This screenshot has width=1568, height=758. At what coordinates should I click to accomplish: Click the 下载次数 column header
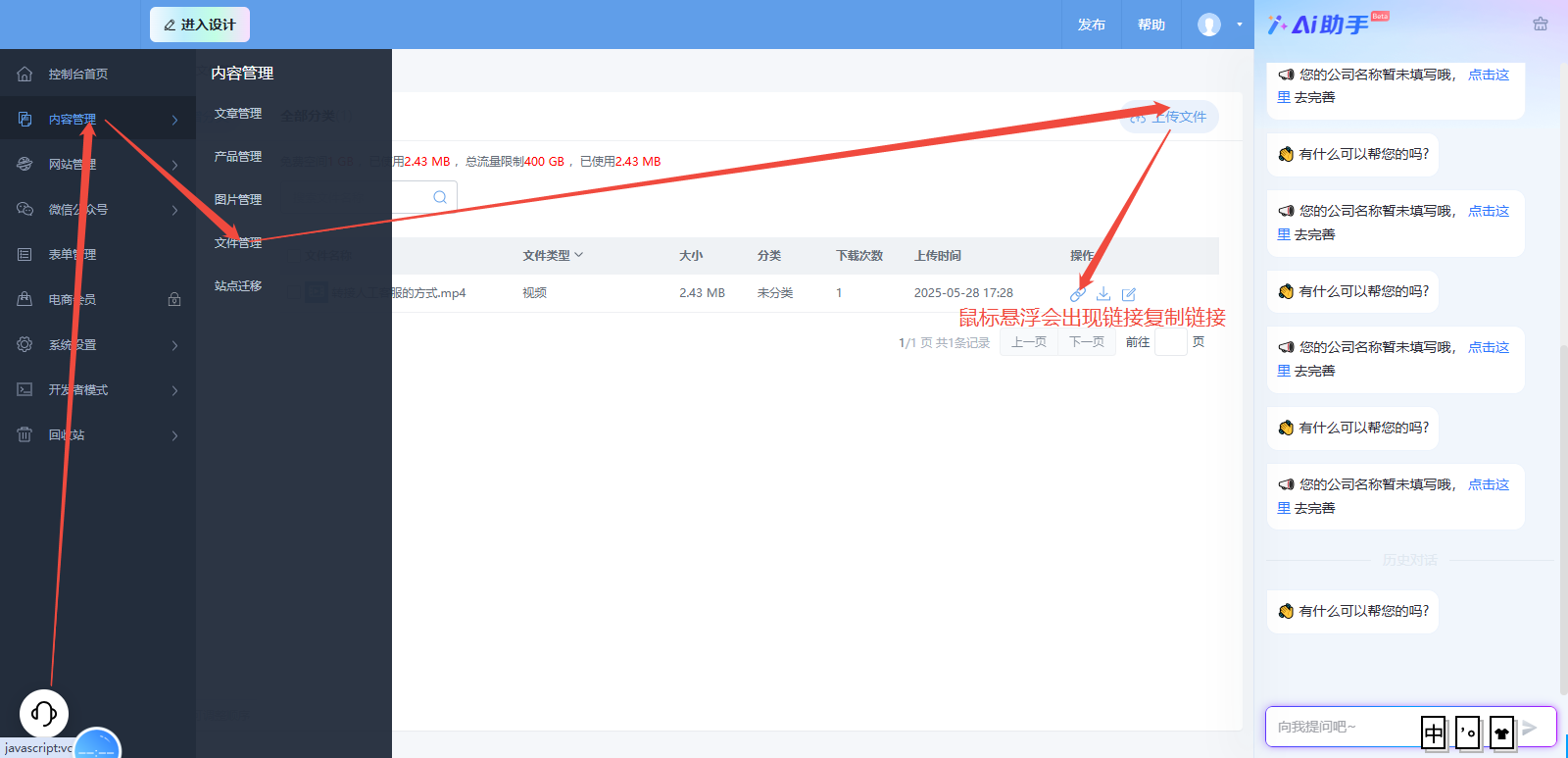pos(859,255)
